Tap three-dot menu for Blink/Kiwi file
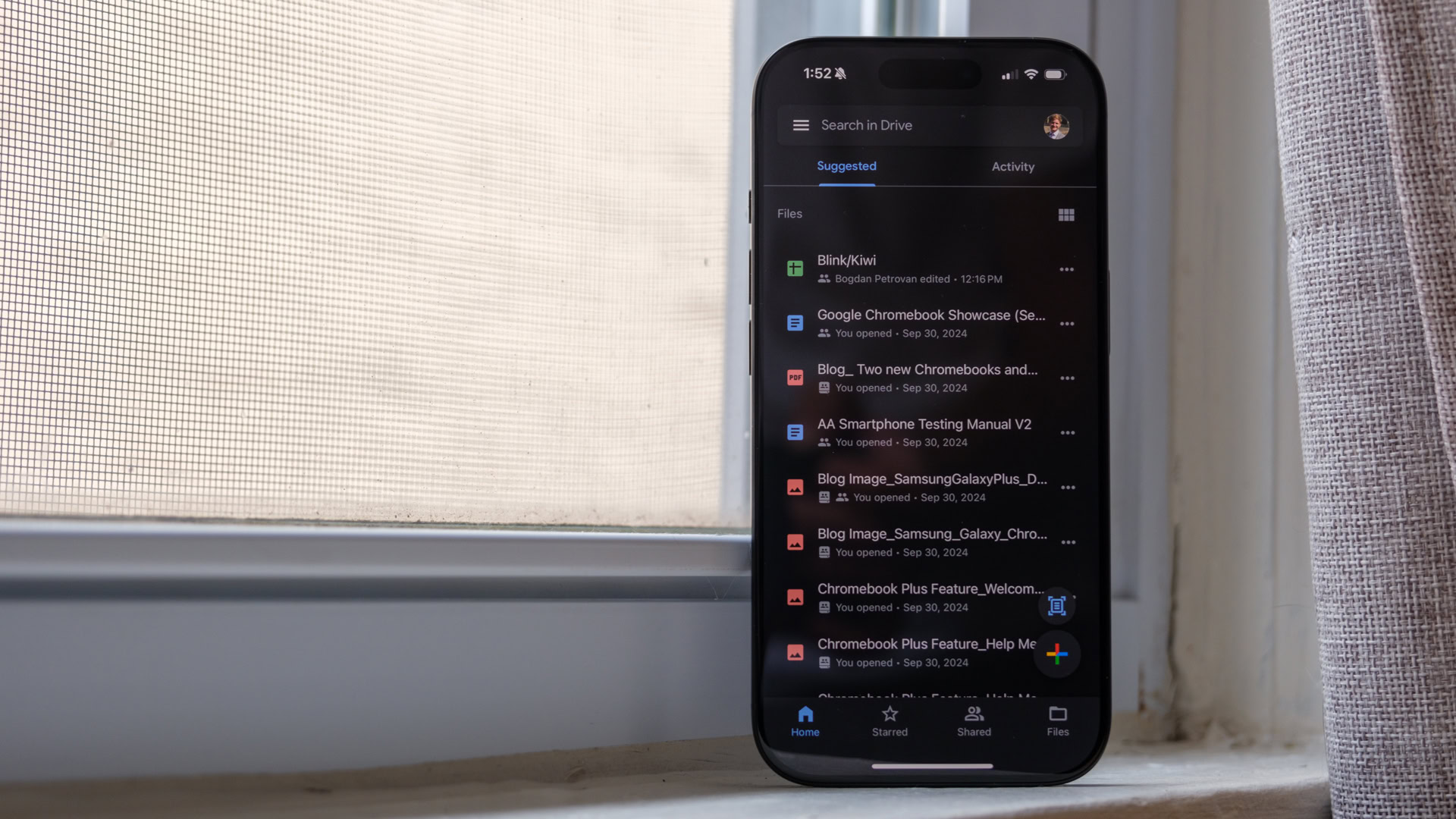Screen dimensions: 1456x819 click(1066, 269)
